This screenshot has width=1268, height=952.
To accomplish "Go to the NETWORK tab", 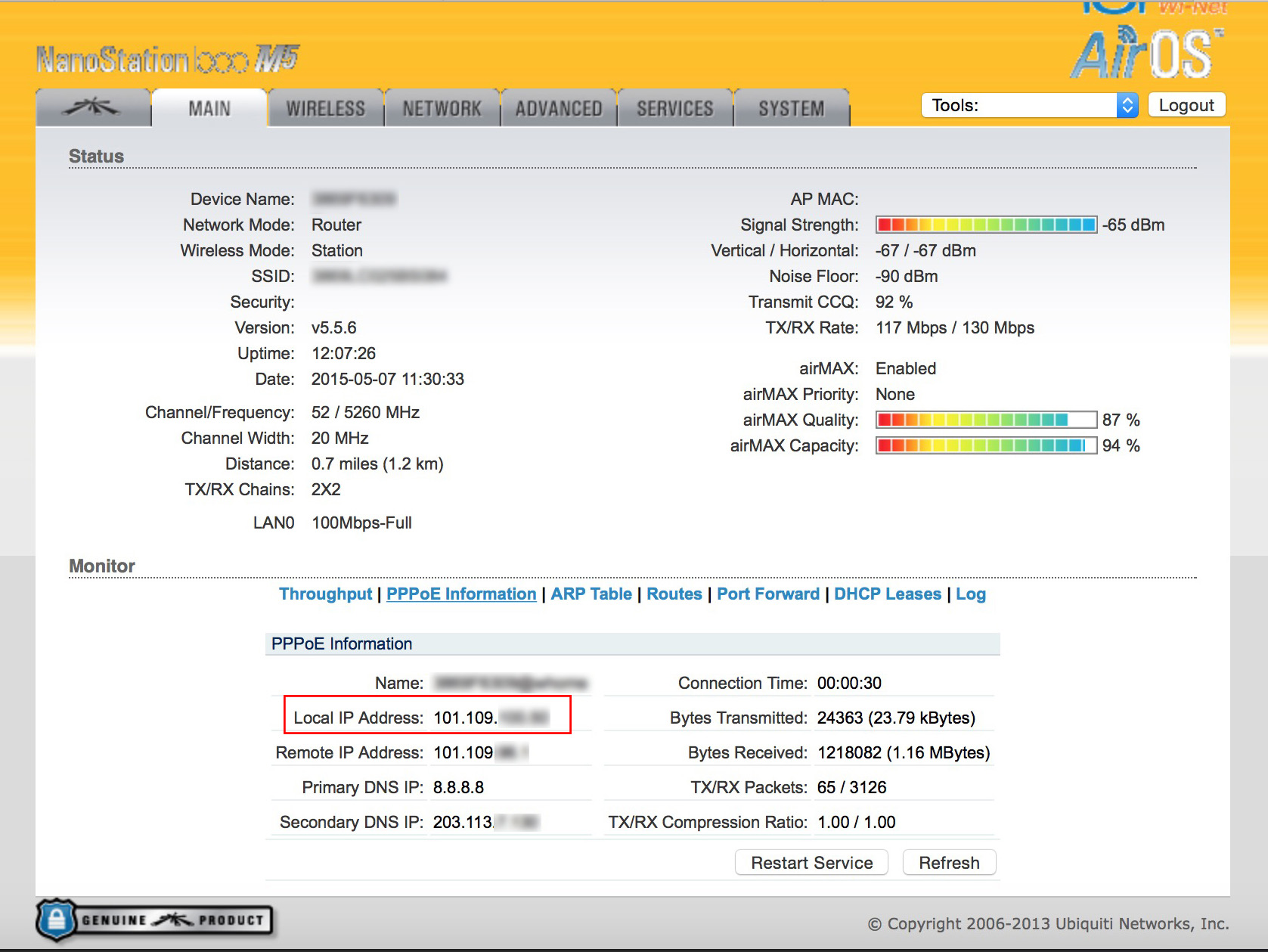I will coord(442,108).
